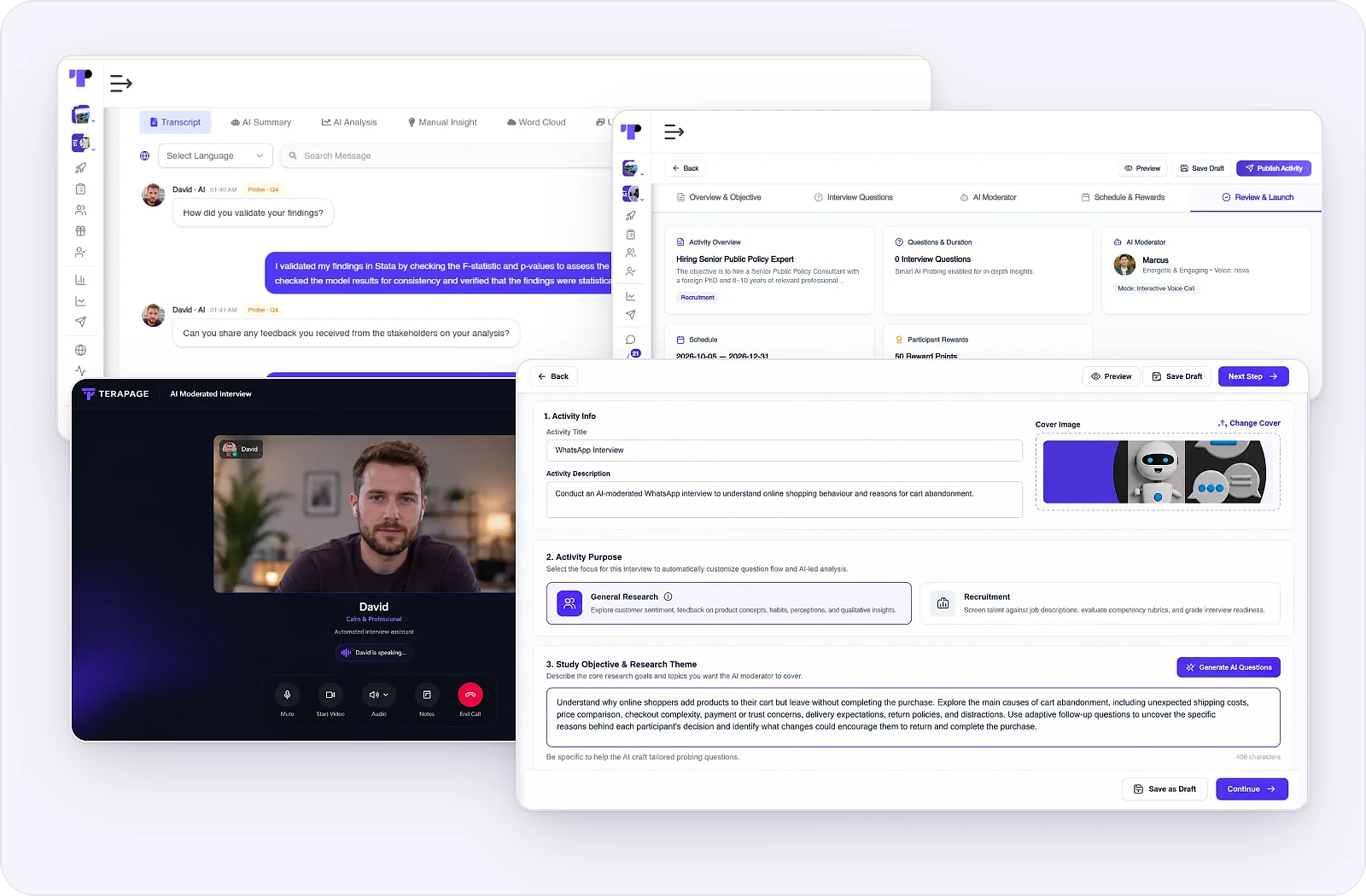Expand the top workspace avatar in review window sidebar
Screen dimensions: 1366x896
[x=630, y=168]
